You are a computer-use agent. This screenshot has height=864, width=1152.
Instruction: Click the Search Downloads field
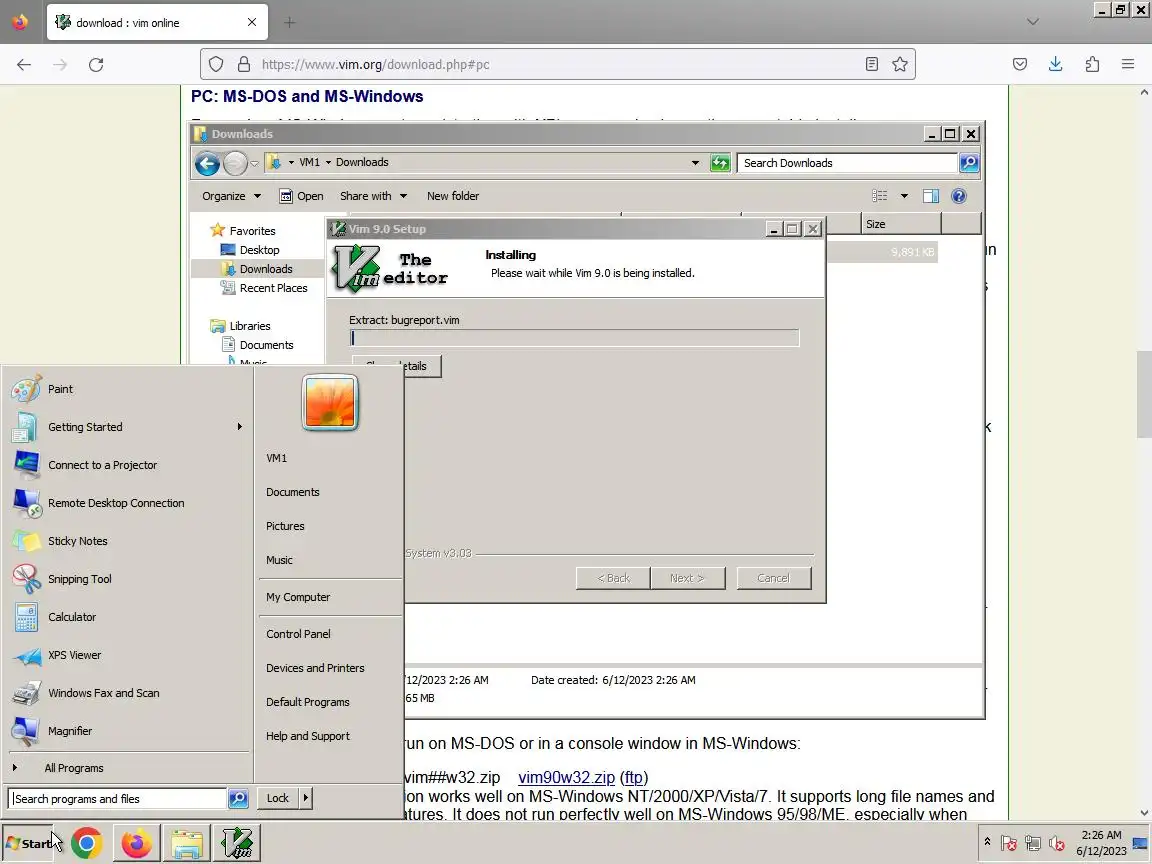pyautogui.click(x=848, y=163)
